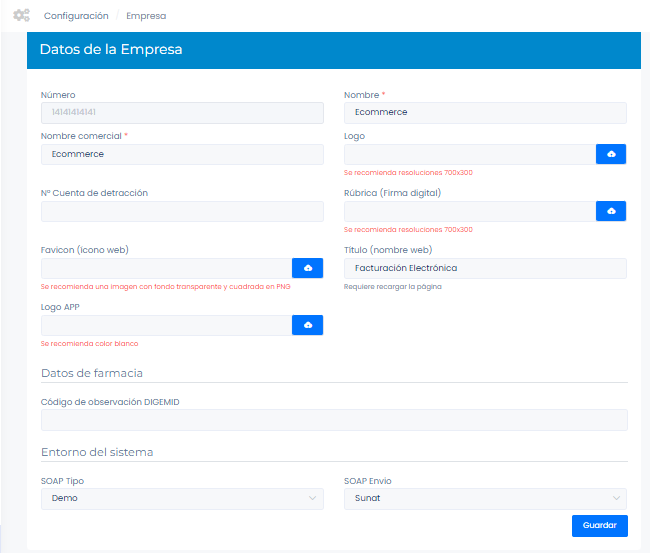Upload Logo APP with cloud button

[x=307, y=325]
